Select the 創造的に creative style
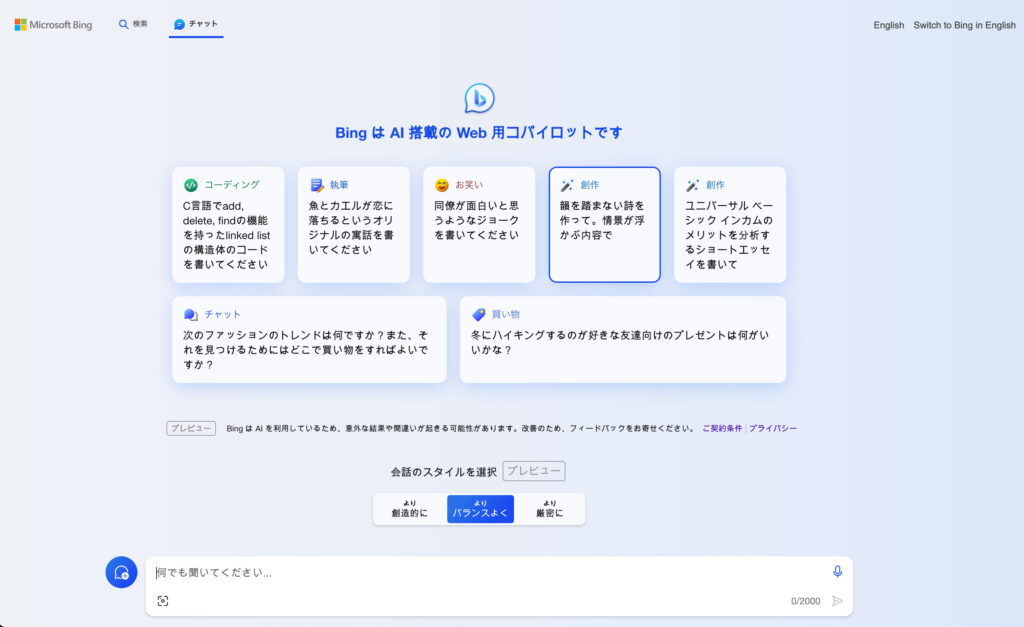The image size is (1024, 627). [409, 509]
